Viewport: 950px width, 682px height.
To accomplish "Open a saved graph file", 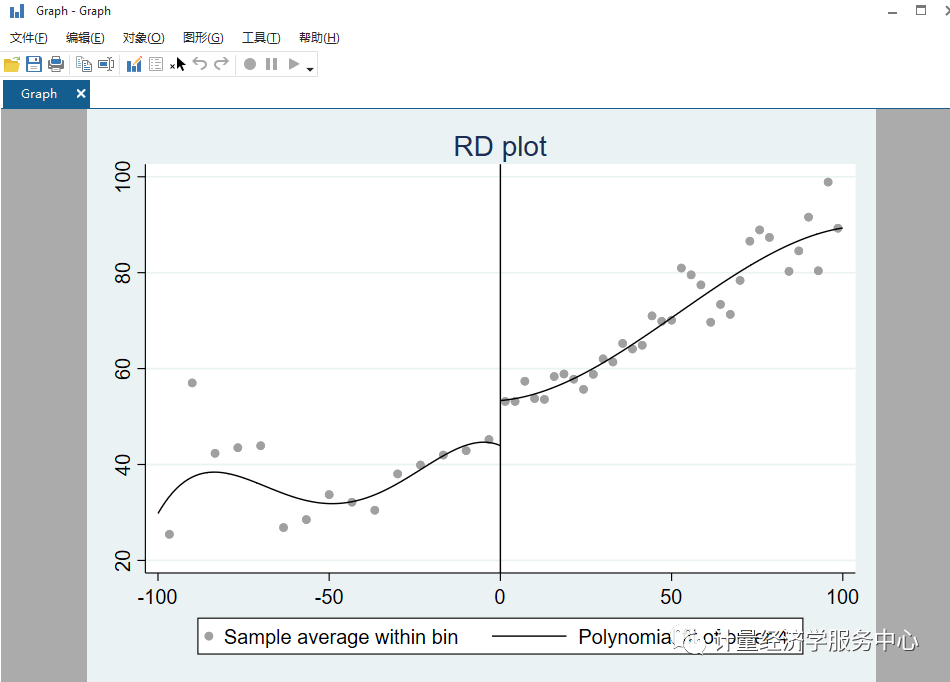I will 13,63.
